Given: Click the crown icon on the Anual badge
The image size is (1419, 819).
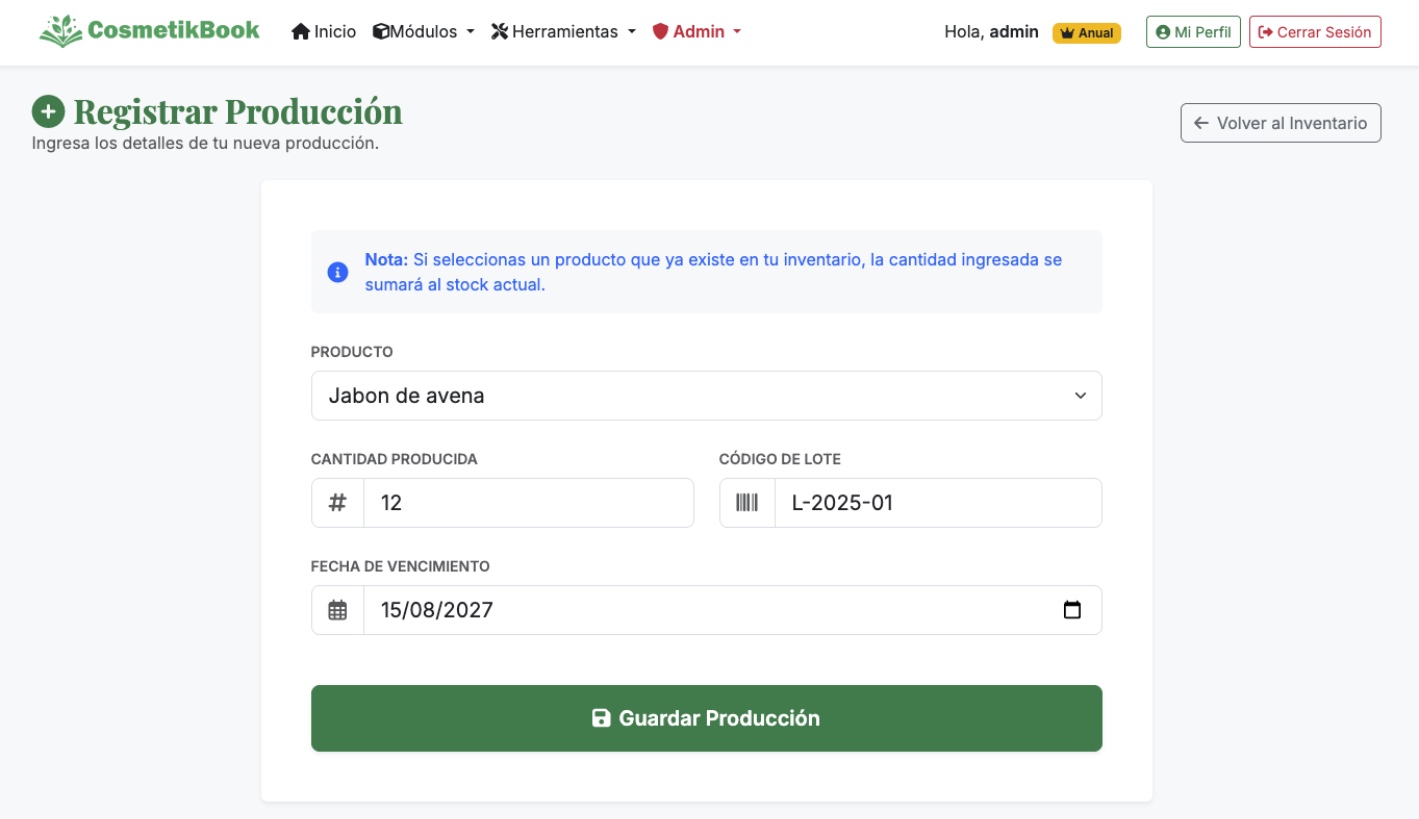Looking at the screenshot, I should coord(1068,31).
